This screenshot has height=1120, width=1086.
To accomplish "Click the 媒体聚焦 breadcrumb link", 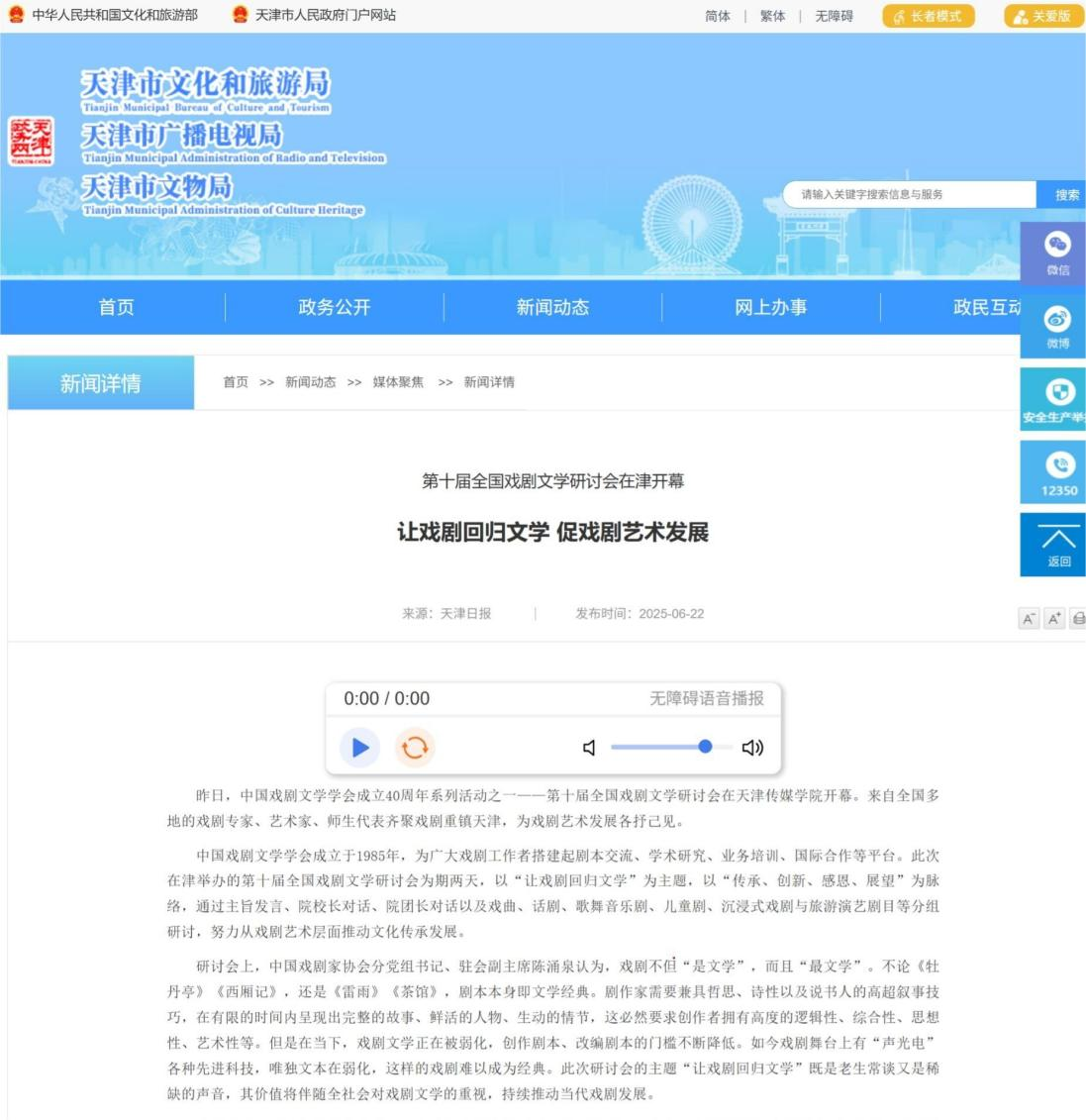I will coord(398,382).
